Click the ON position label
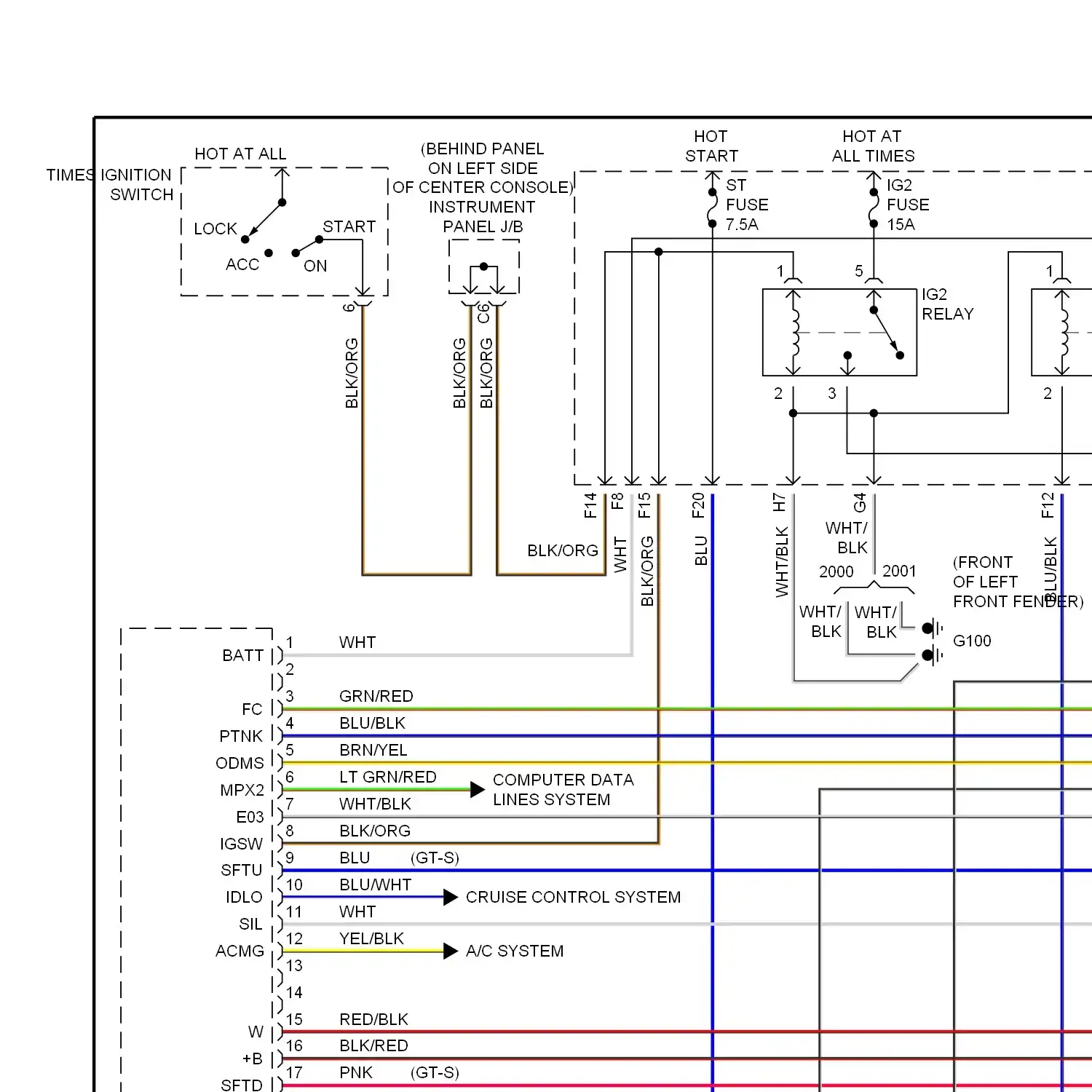1092x1092 pixels. (x=315, y=266)
